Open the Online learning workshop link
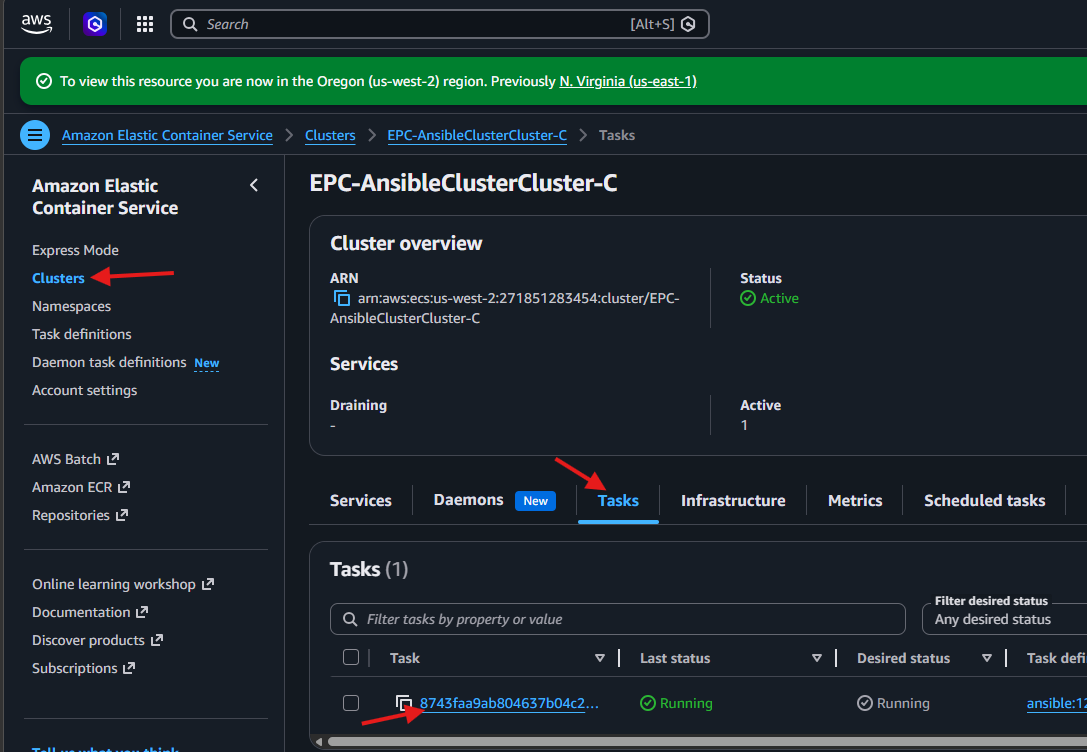 pos(114,584)
